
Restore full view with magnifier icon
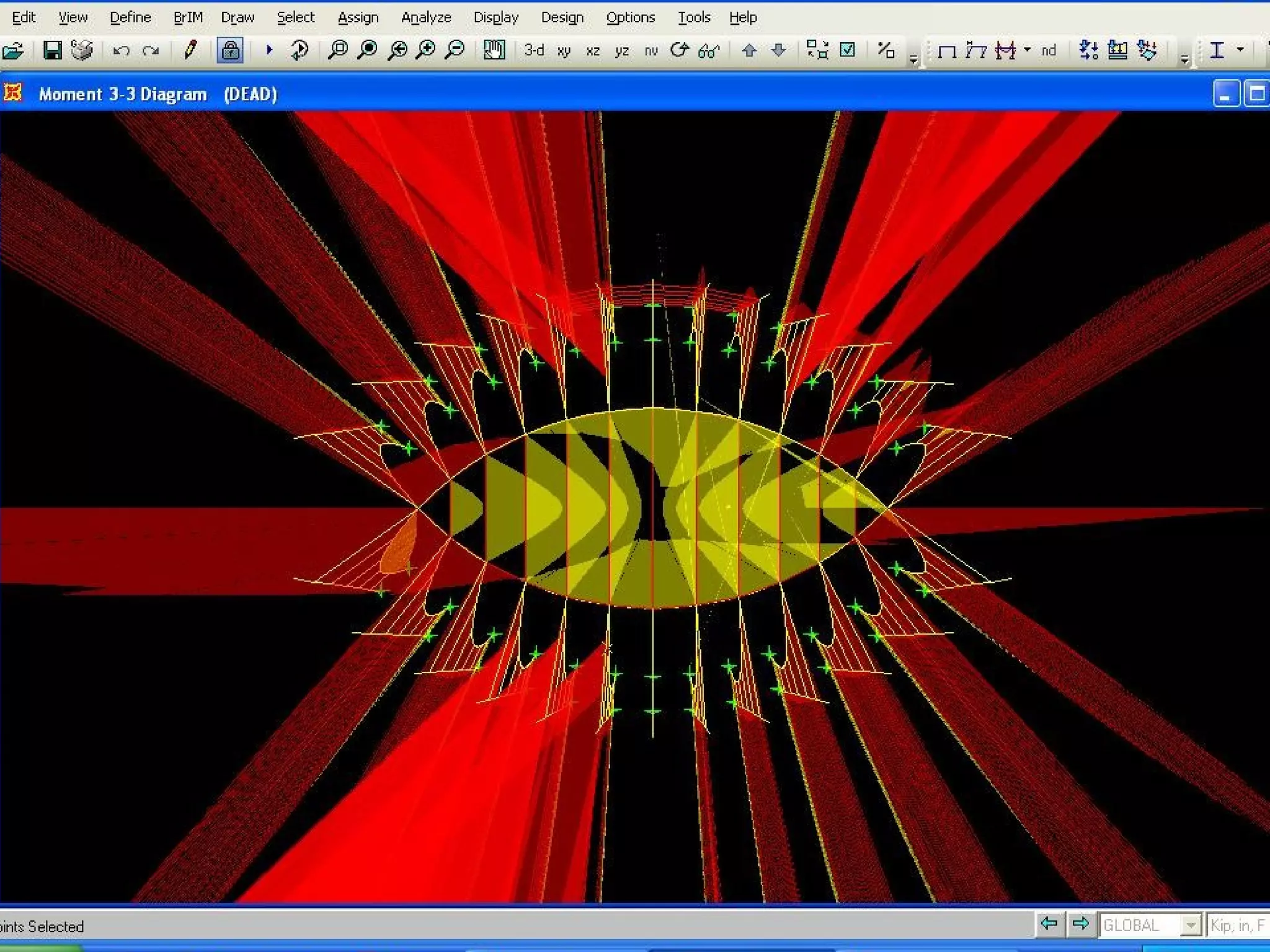pyautogui.click(x=368, y=50)
